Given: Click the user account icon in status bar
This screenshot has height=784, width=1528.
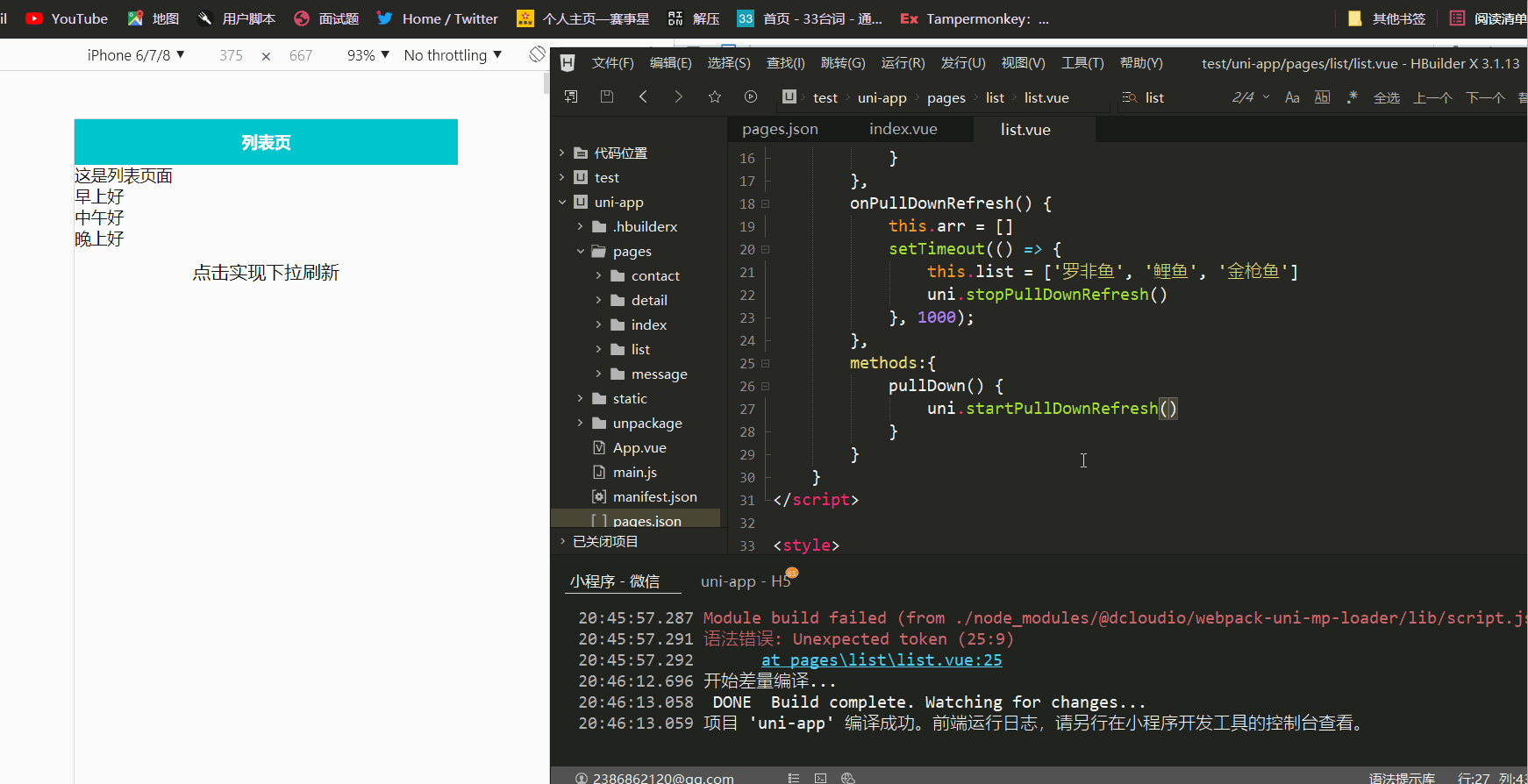Looking at the screenshot, I should click(x=582, y=778).
